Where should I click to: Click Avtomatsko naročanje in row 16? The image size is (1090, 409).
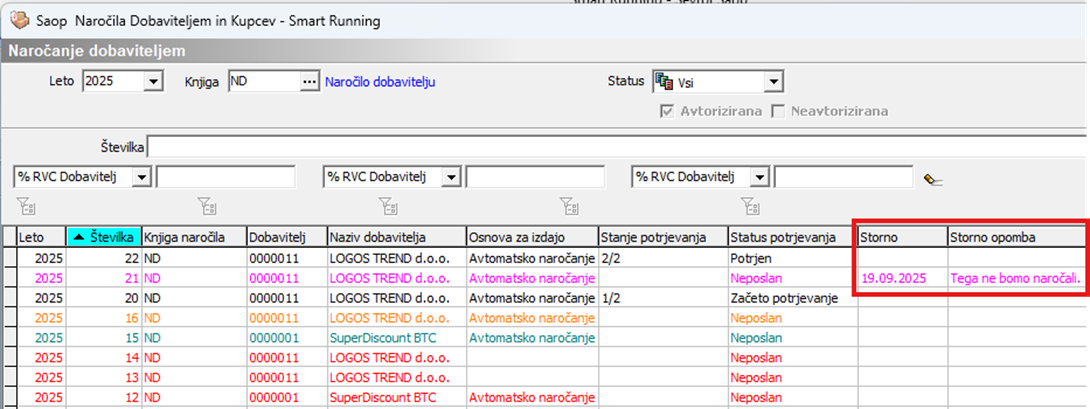click(x=532, y=318)
